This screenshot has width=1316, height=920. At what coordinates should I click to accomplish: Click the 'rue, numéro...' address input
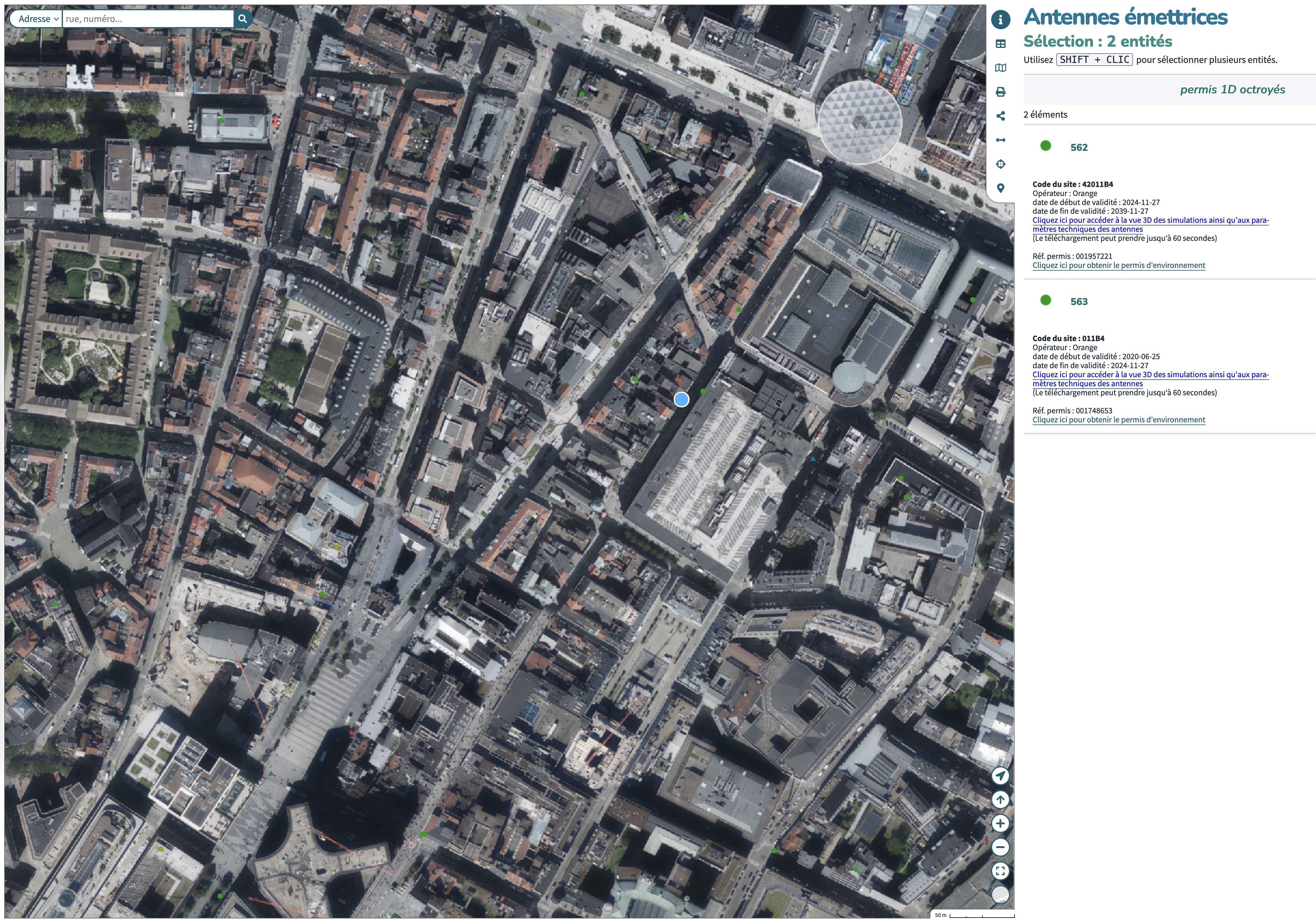click(148, 19)
